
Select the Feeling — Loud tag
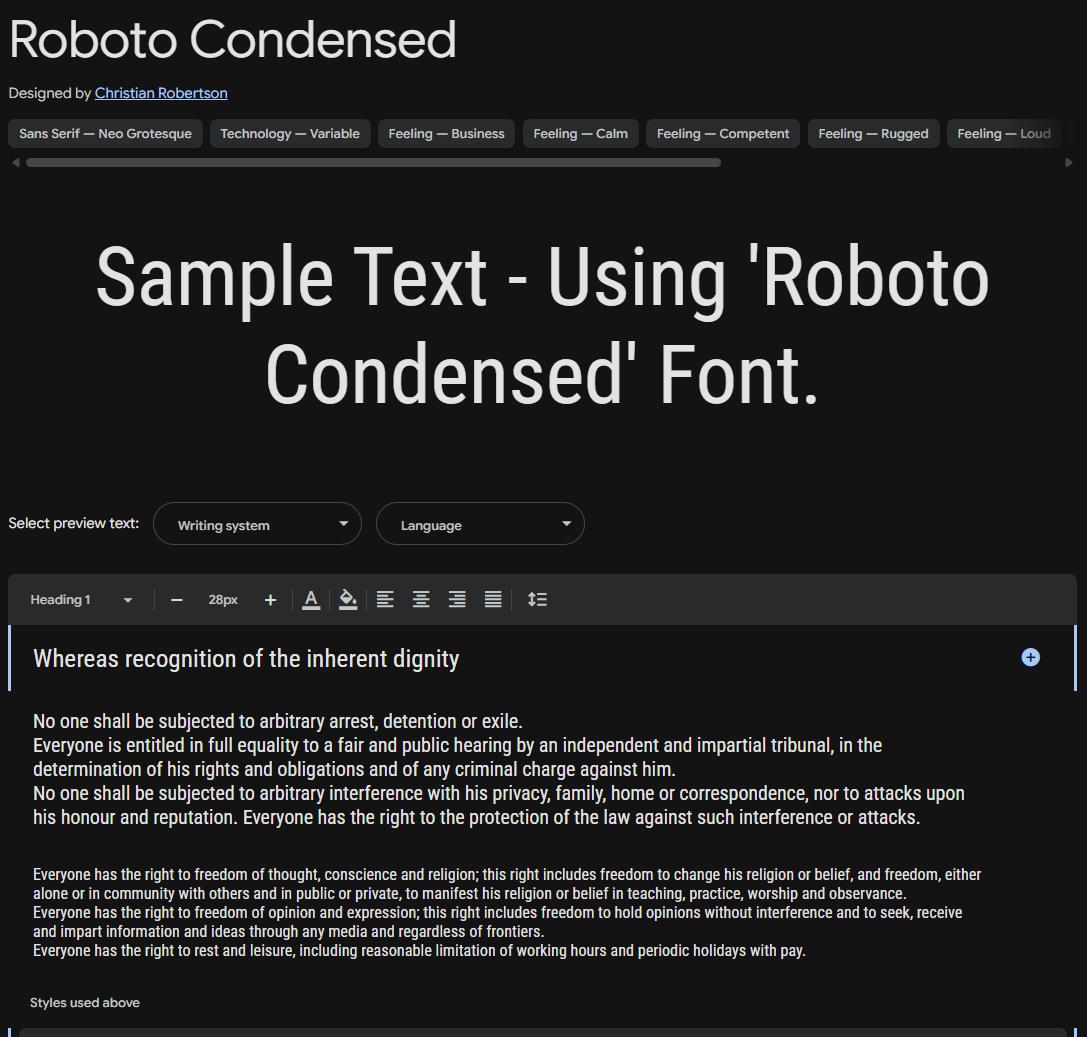coord(1003,134)
